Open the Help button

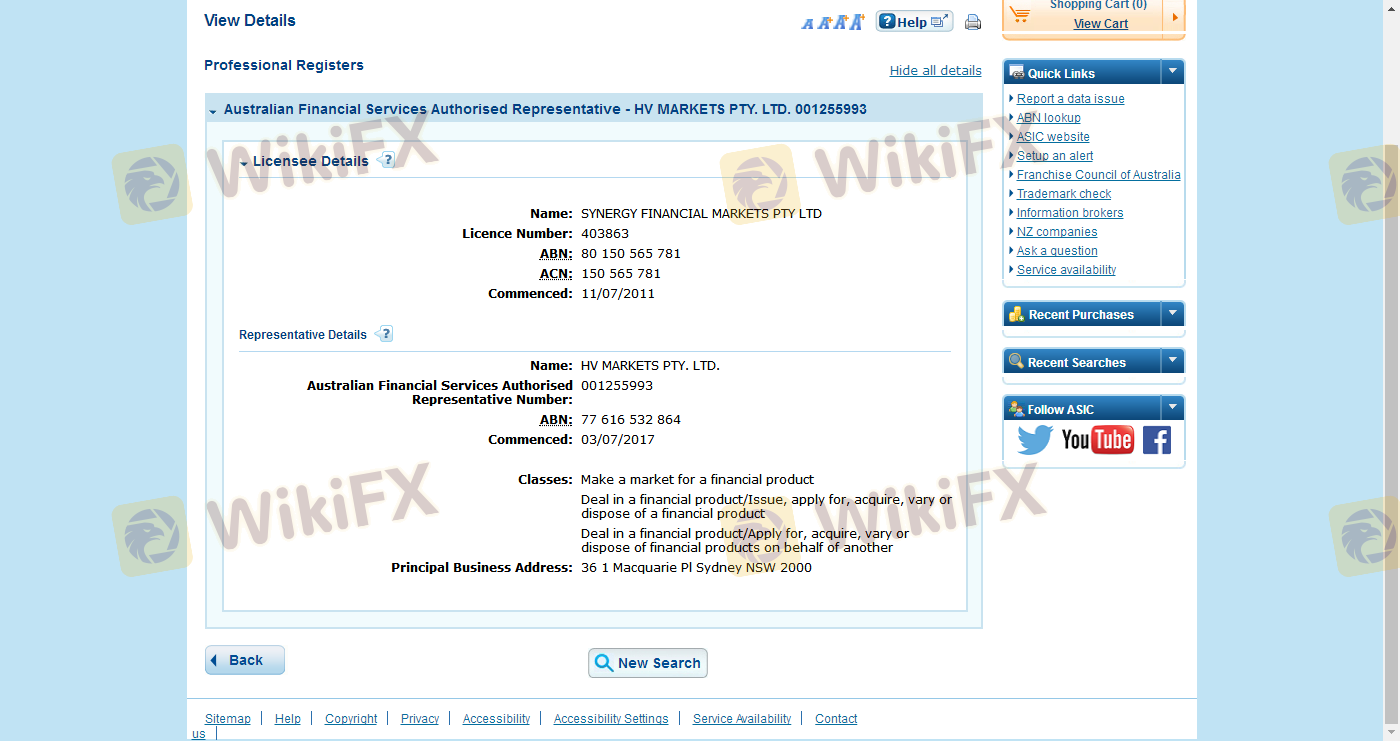pyautogui.click(x=914, y=22)
